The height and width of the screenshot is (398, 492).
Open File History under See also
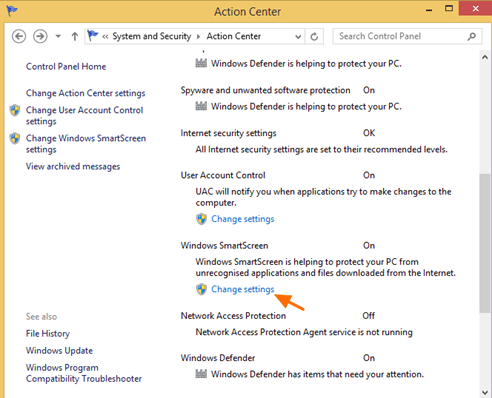[48, 333]
